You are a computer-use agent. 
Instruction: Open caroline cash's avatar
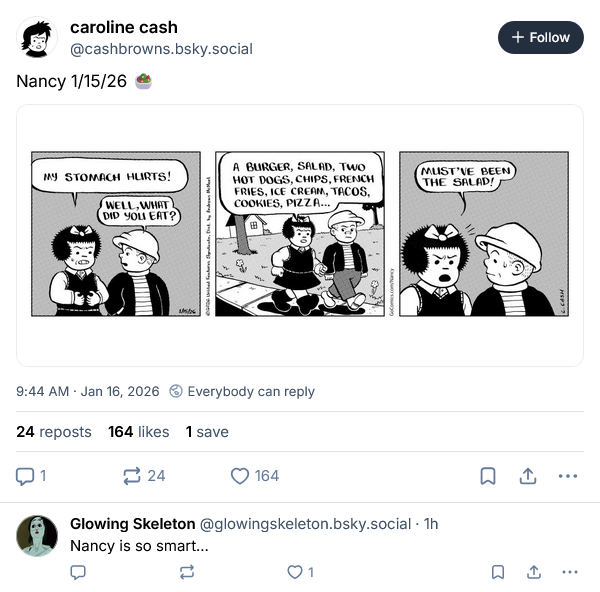tap(37, 37)
